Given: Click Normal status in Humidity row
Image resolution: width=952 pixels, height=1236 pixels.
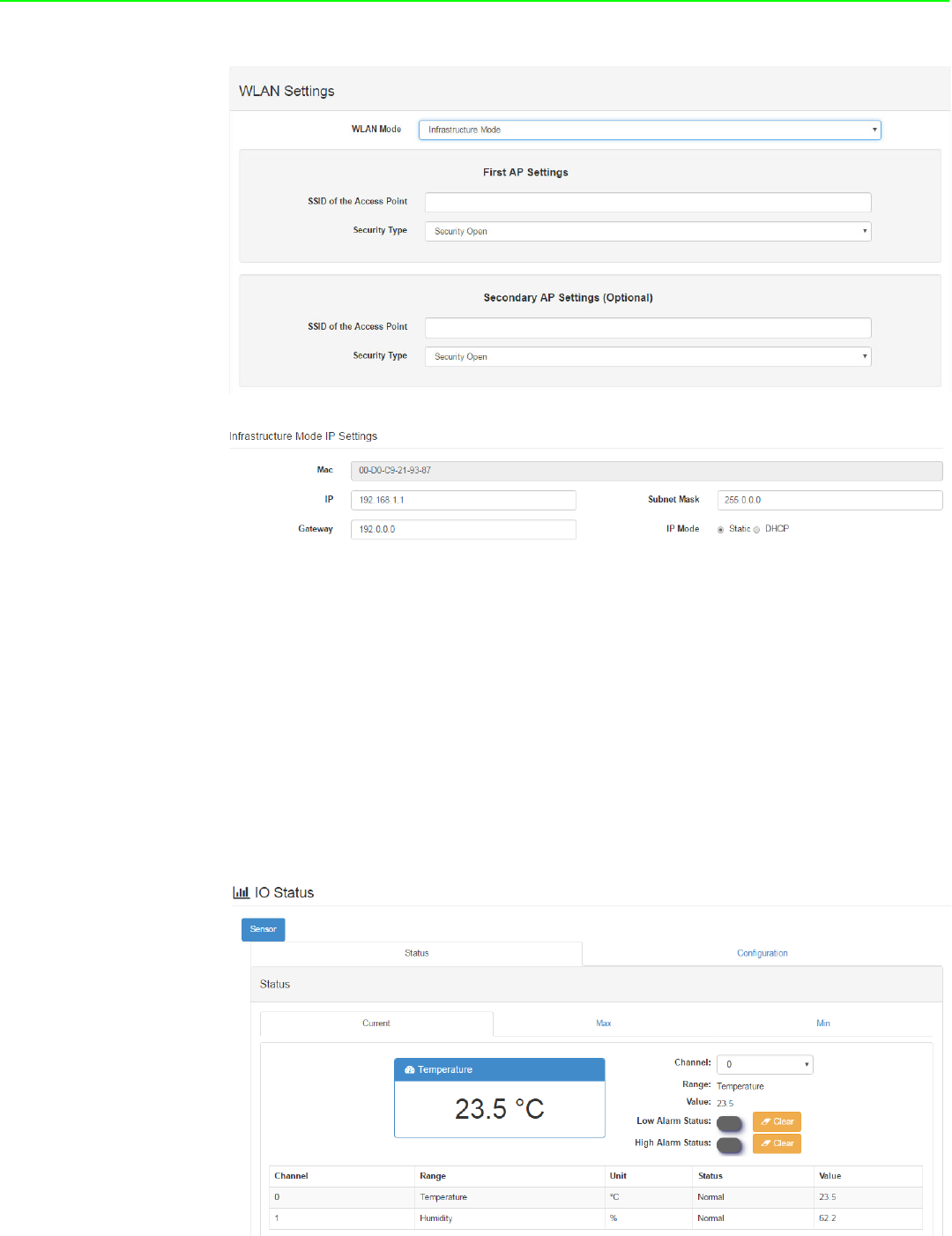Looking at the screenshot, I should (x=710, y=1218).
